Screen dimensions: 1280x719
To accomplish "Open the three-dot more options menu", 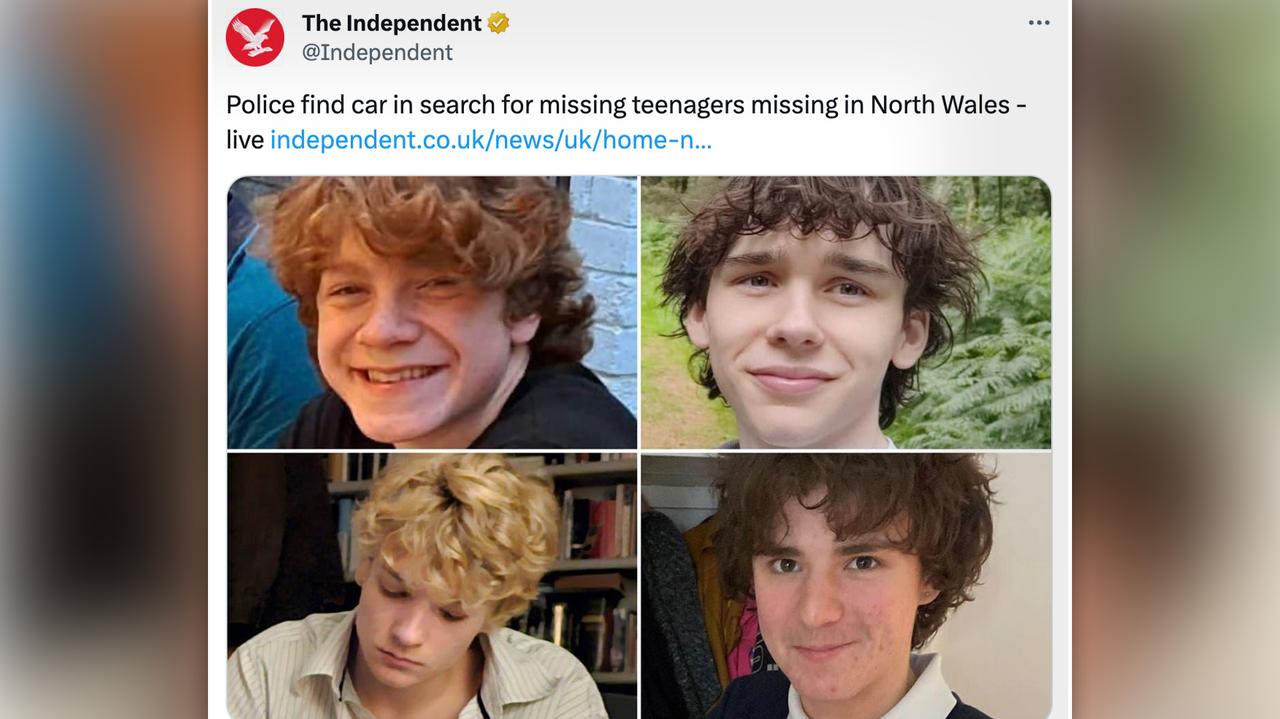I will (1039, 23).
